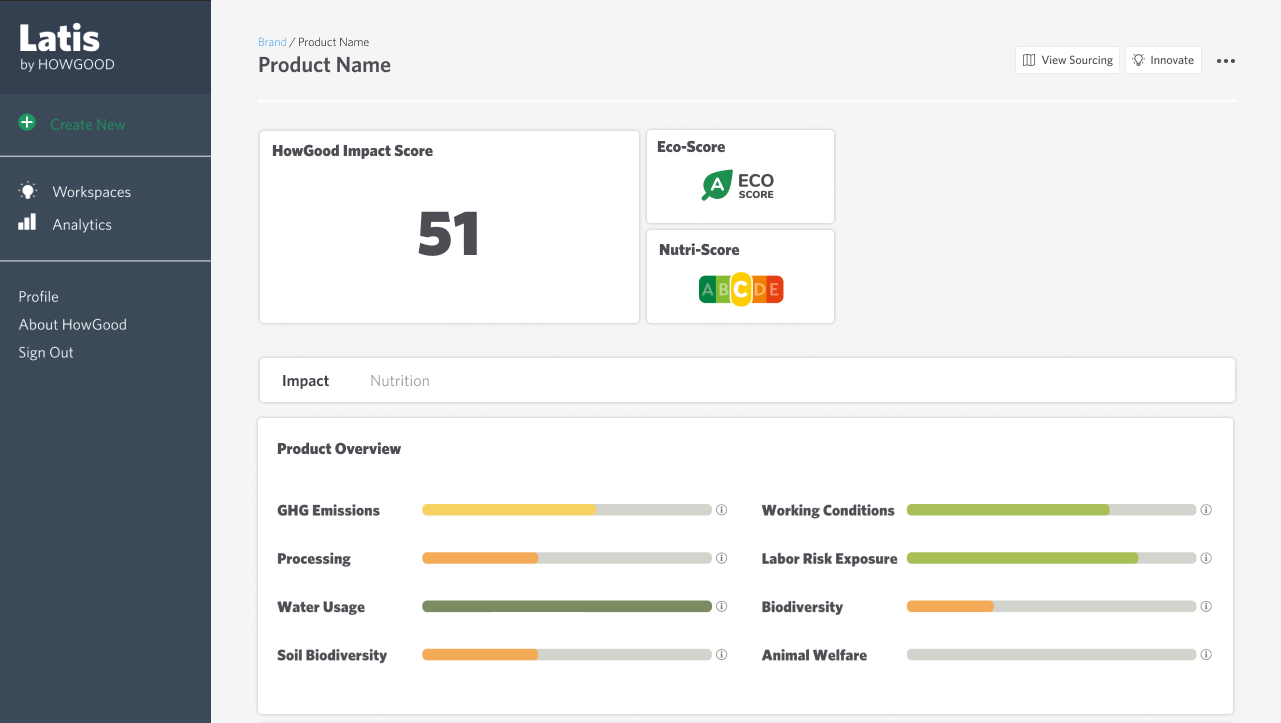The image size is (1281, 723).
Task: Click the Animal Welfare label
Action: 814,656
